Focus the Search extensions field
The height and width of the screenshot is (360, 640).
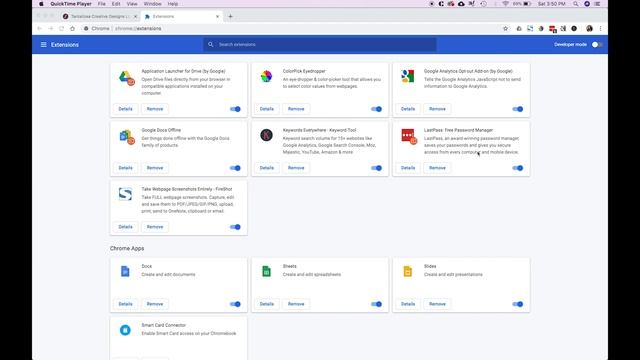(320, 44)
